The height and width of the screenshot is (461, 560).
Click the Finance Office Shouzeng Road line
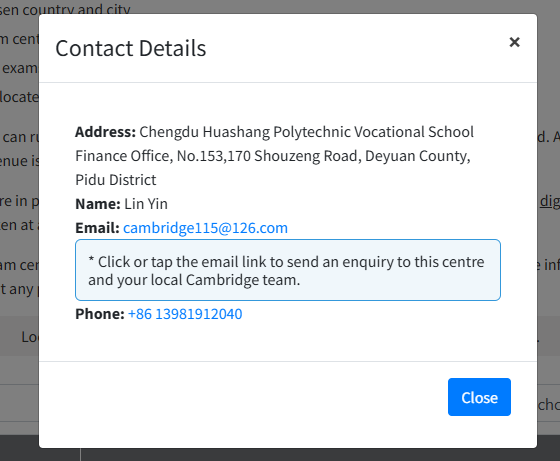pos(273,156)
